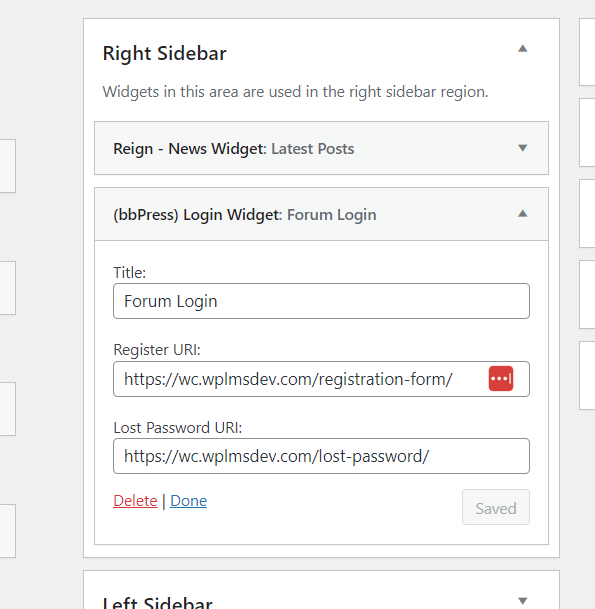595x609 pixels.
Task: Click the Right Sidebar heading
Action: pyautogui.click(x=164, y=53)
